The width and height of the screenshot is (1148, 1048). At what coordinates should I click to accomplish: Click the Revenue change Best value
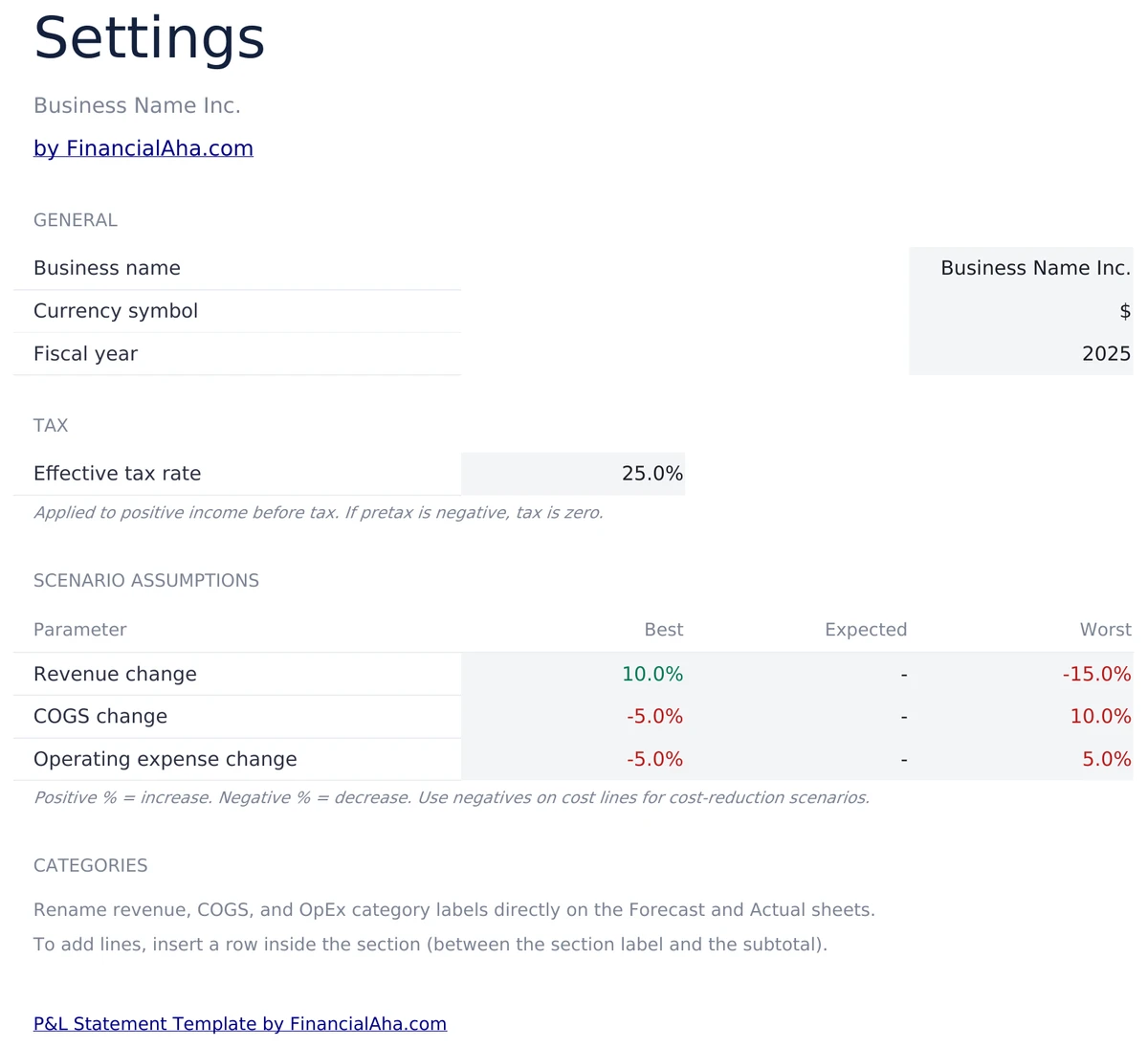653,674
